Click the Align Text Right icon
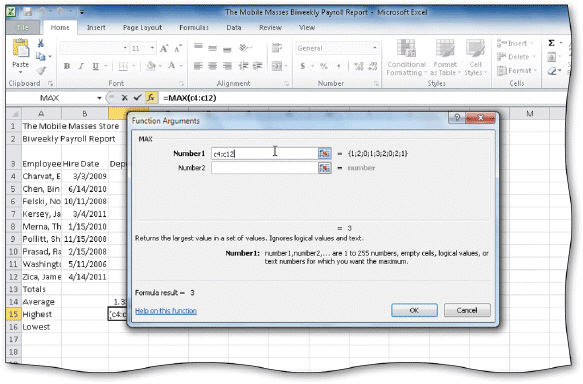 227,66
